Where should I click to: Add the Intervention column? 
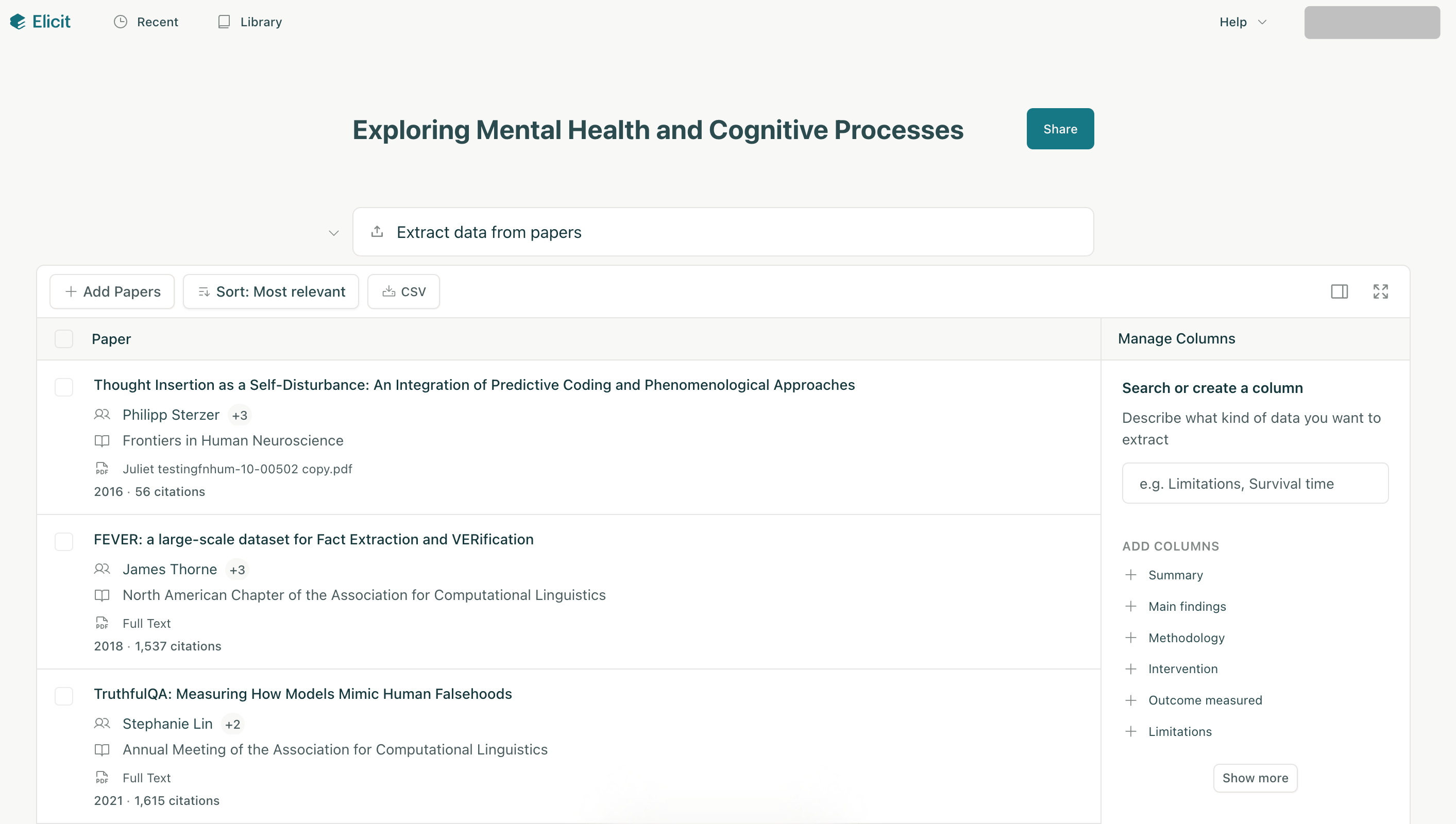pyautogui.click(x=1171, y=669)
